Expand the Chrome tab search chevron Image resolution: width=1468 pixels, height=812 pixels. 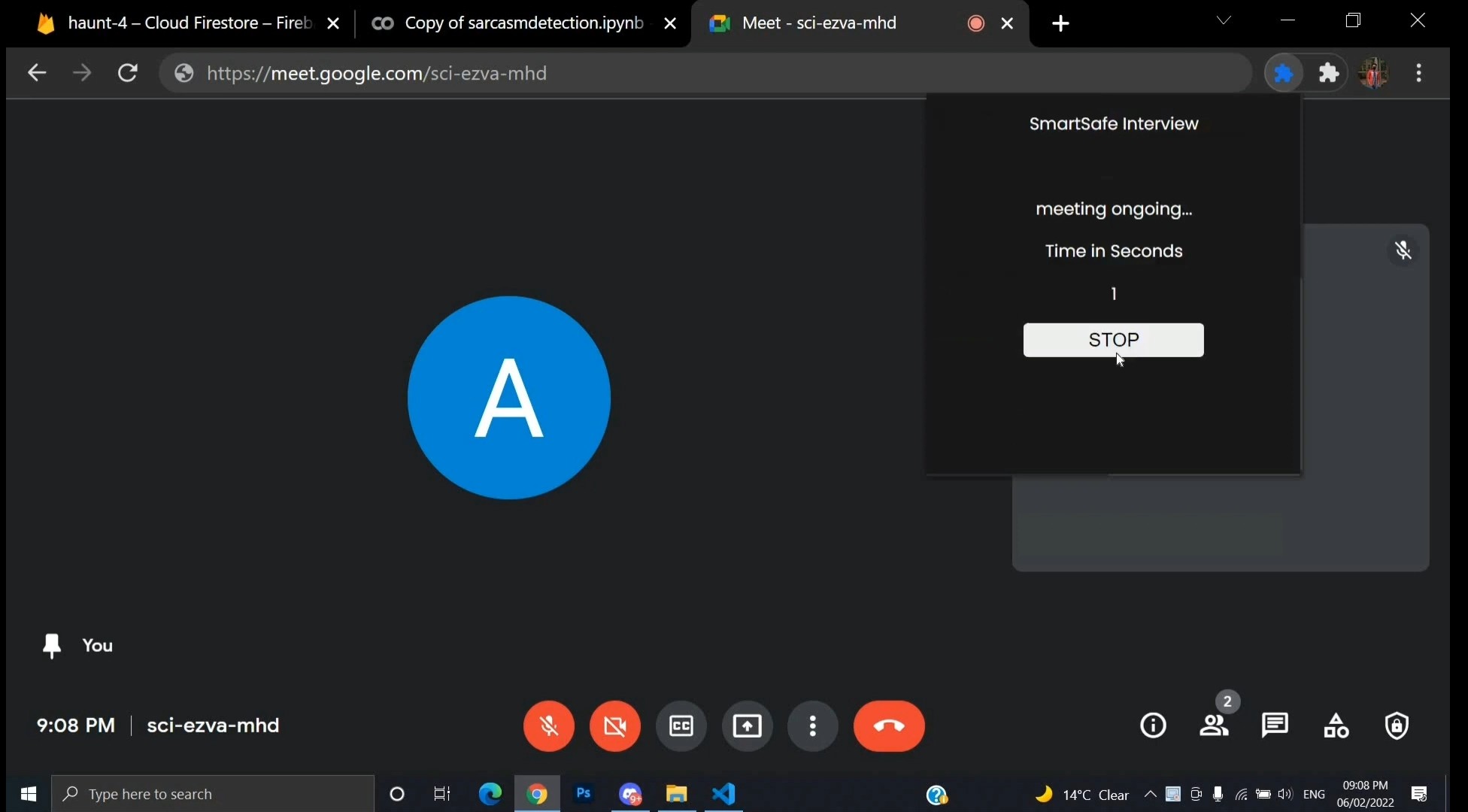click(x=1224, y=21)
